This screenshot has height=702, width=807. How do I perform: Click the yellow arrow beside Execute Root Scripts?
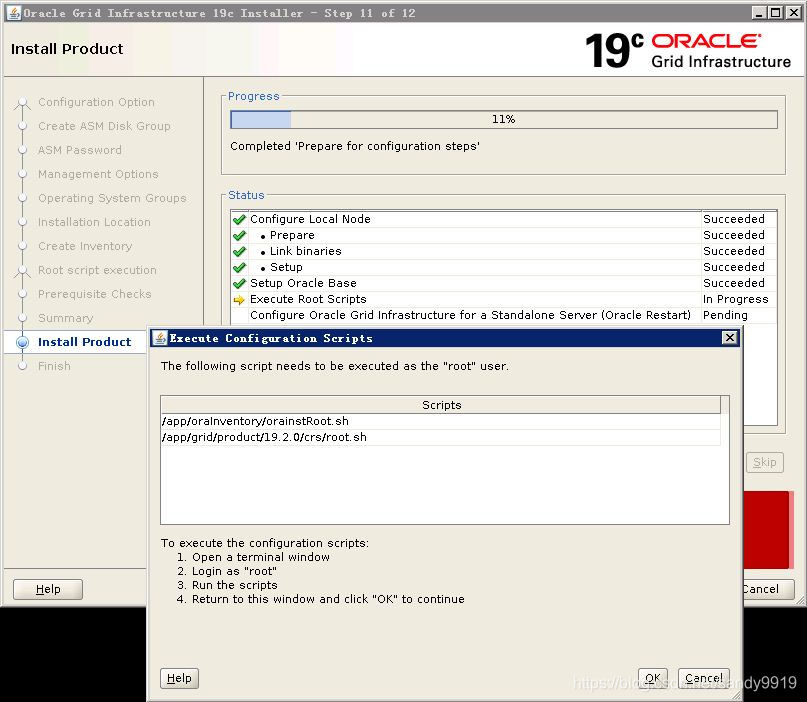tap(239, 300)
